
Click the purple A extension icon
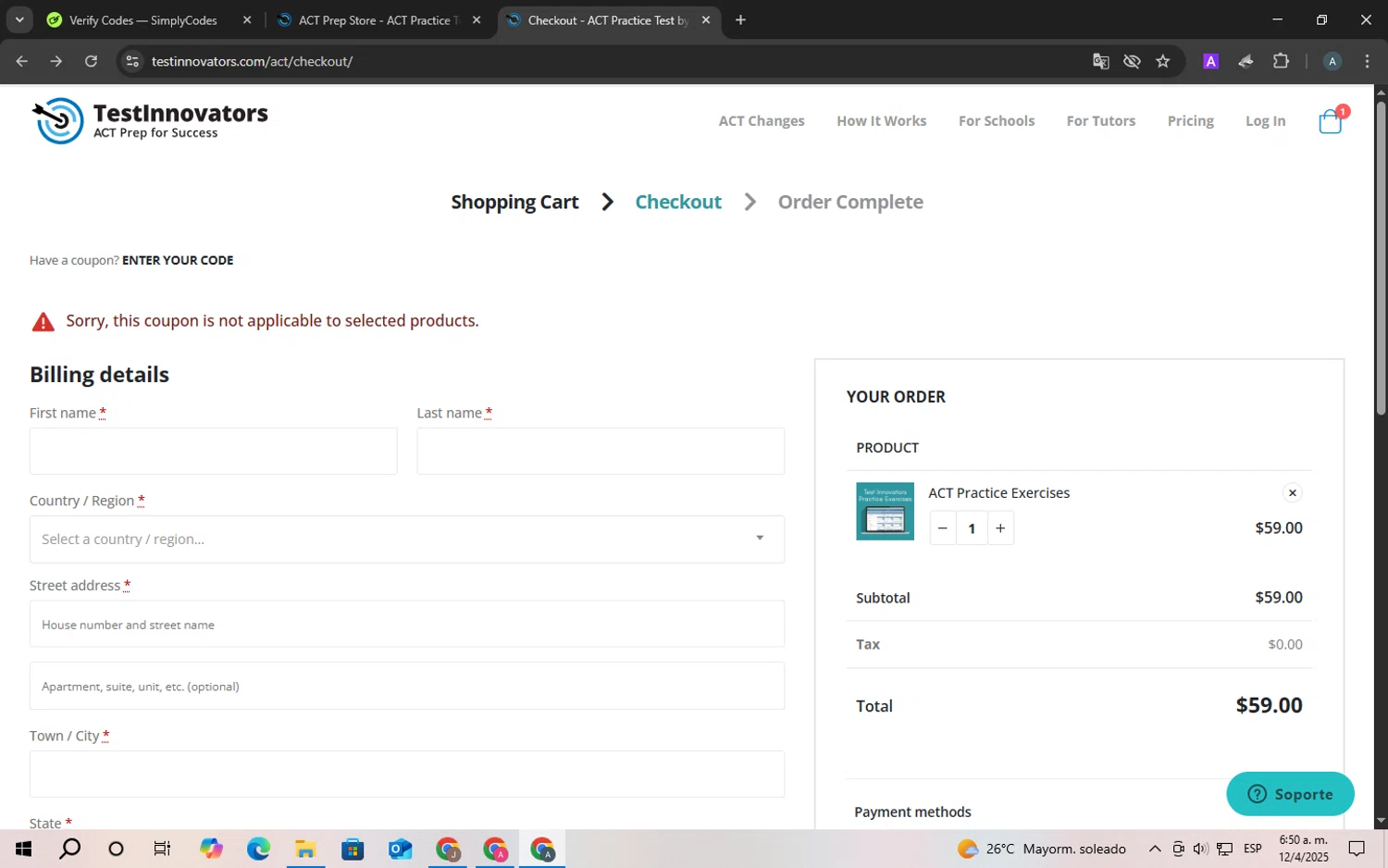[x=1210, y=61]
